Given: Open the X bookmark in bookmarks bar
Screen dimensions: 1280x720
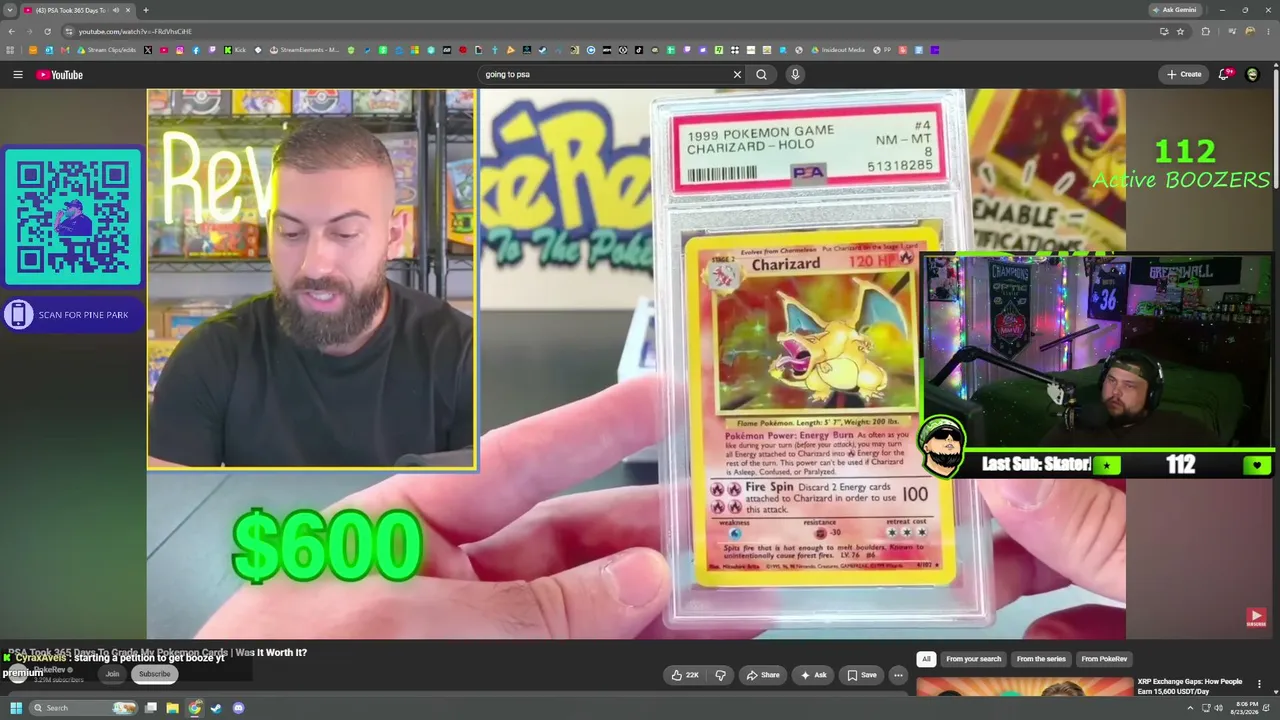Looking at the screenshot, I should [148, 50].
